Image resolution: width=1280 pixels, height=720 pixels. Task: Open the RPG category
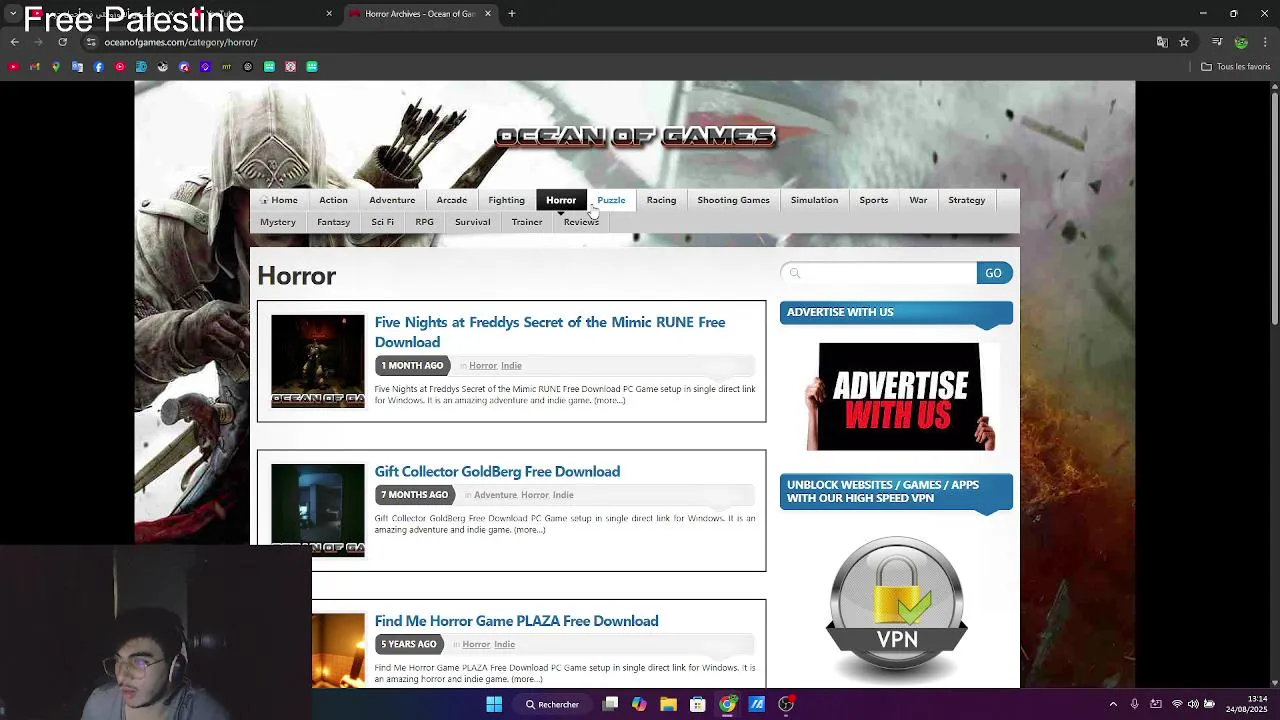point(424,222)
